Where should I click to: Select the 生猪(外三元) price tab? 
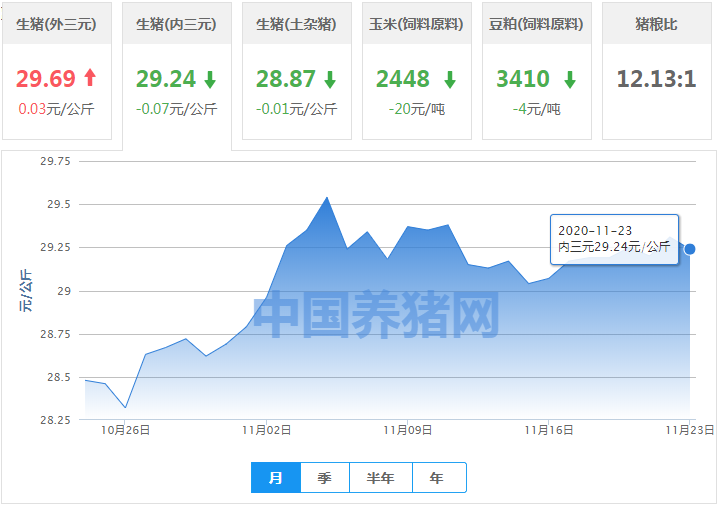pyautogui.click(x=57, y=71)
